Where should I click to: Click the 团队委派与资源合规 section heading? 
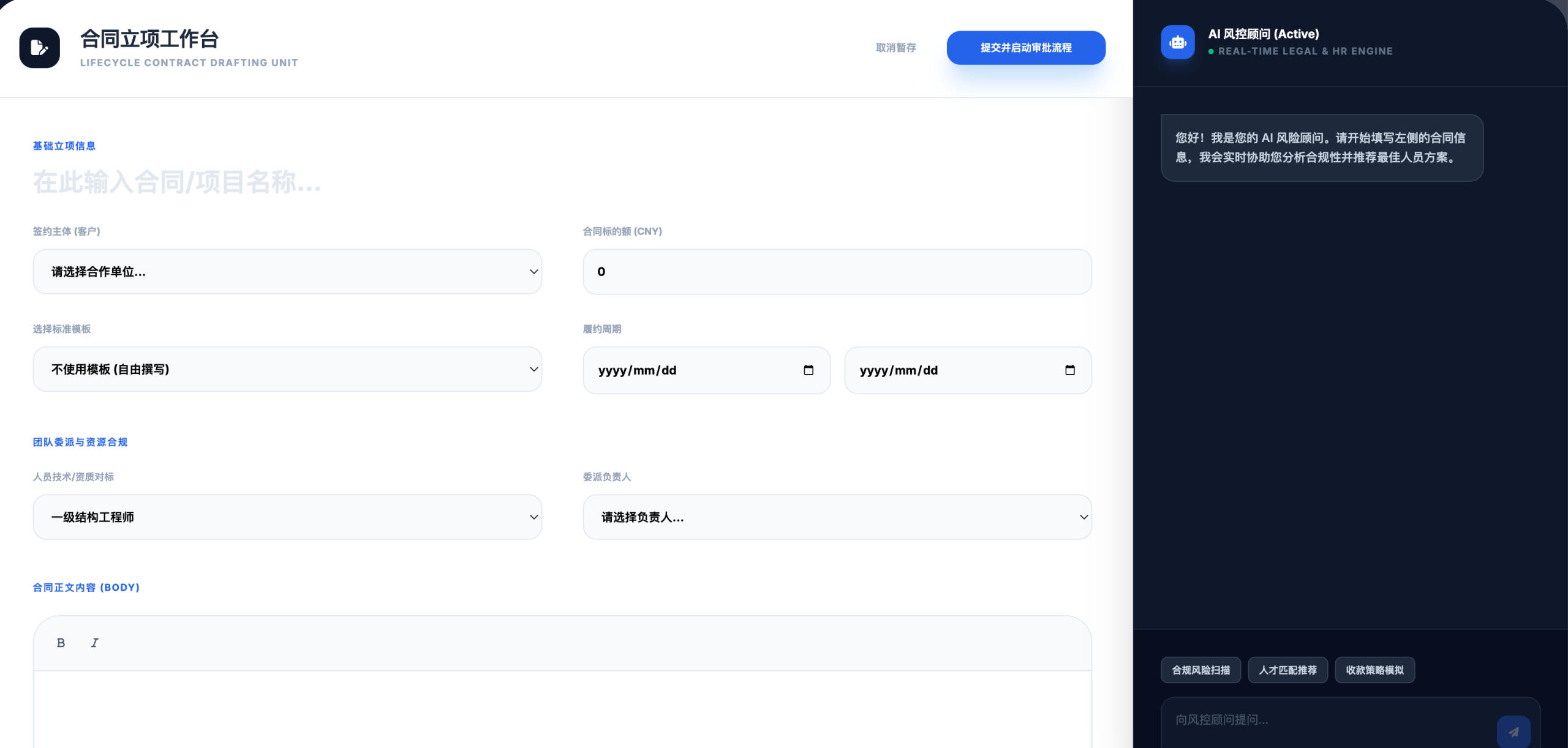pyautogui.click(x=80, y=442)
